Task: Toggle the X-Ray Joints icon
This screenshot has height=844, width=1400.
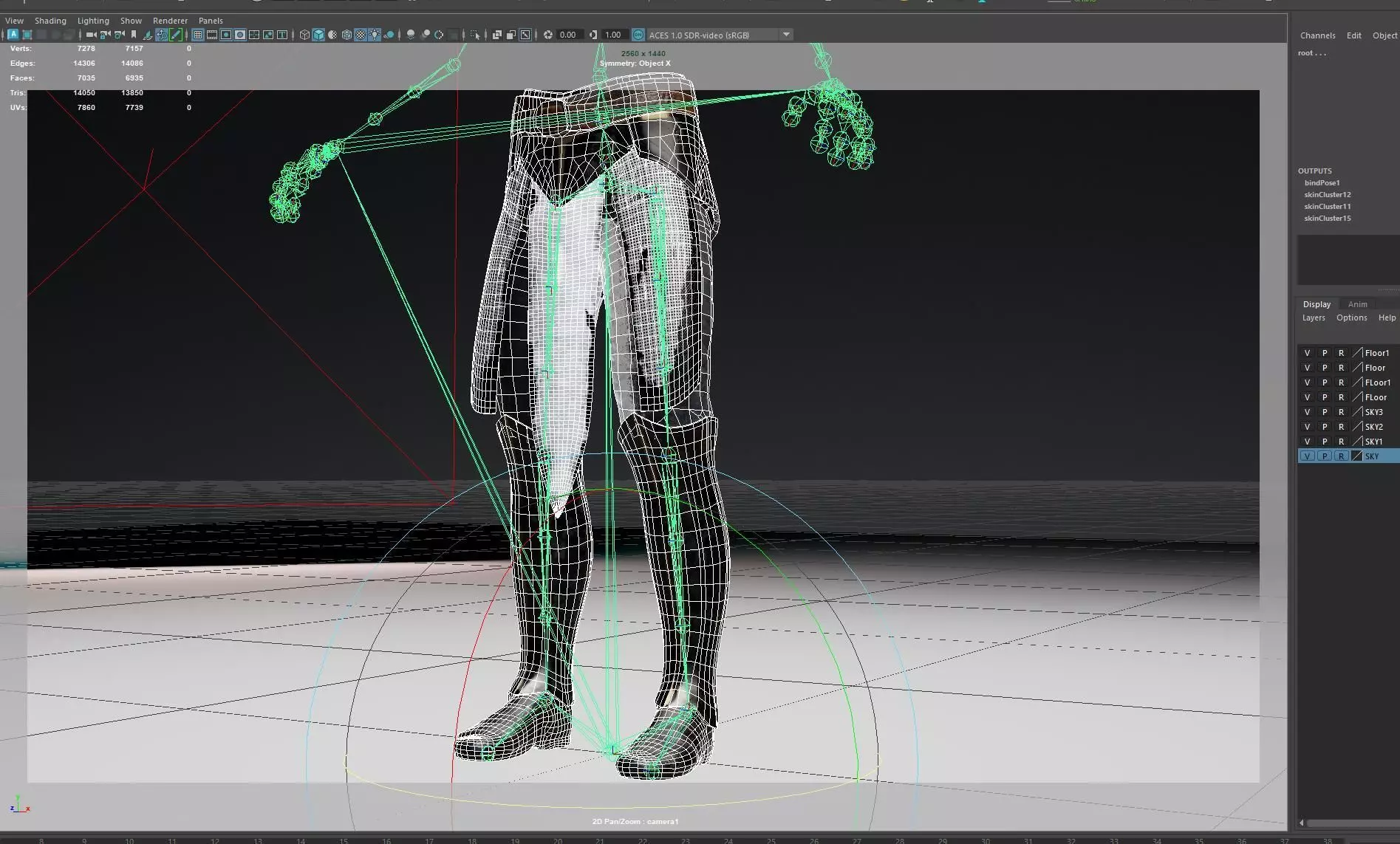Action: (x=525, y=35)
